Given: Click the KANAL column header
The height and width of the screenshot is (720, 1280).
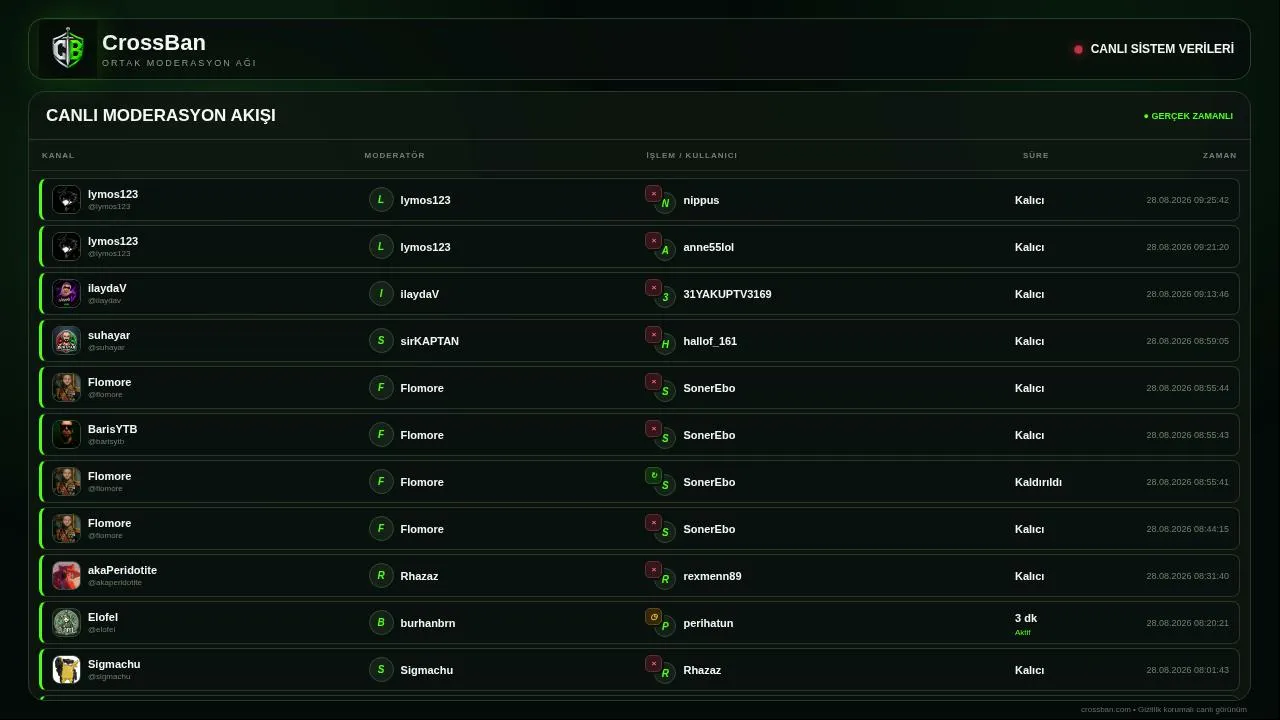Looking at the screenshot, I should pos(58,156).
